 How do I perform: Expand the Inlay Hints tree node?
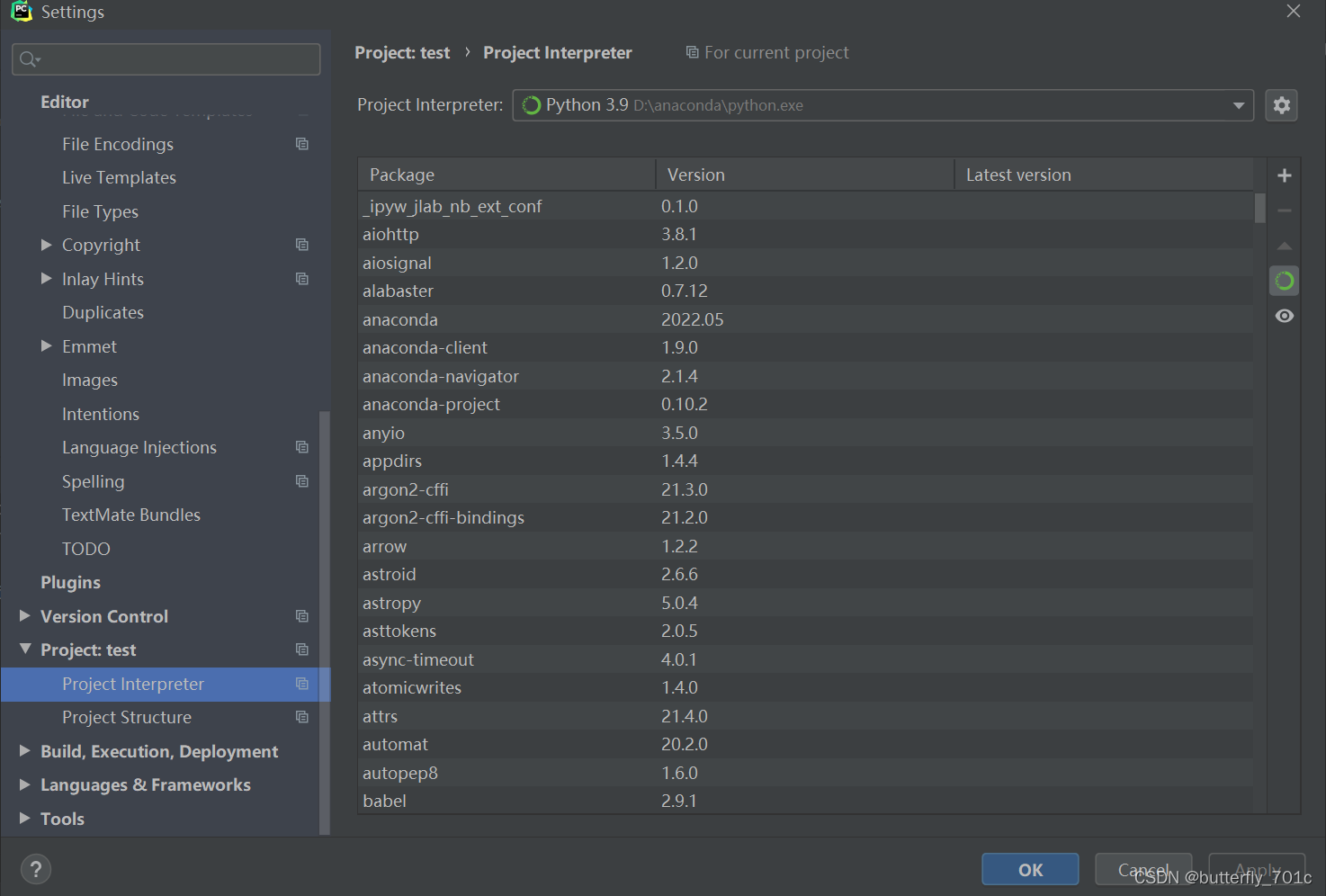(x=46, y=279)
